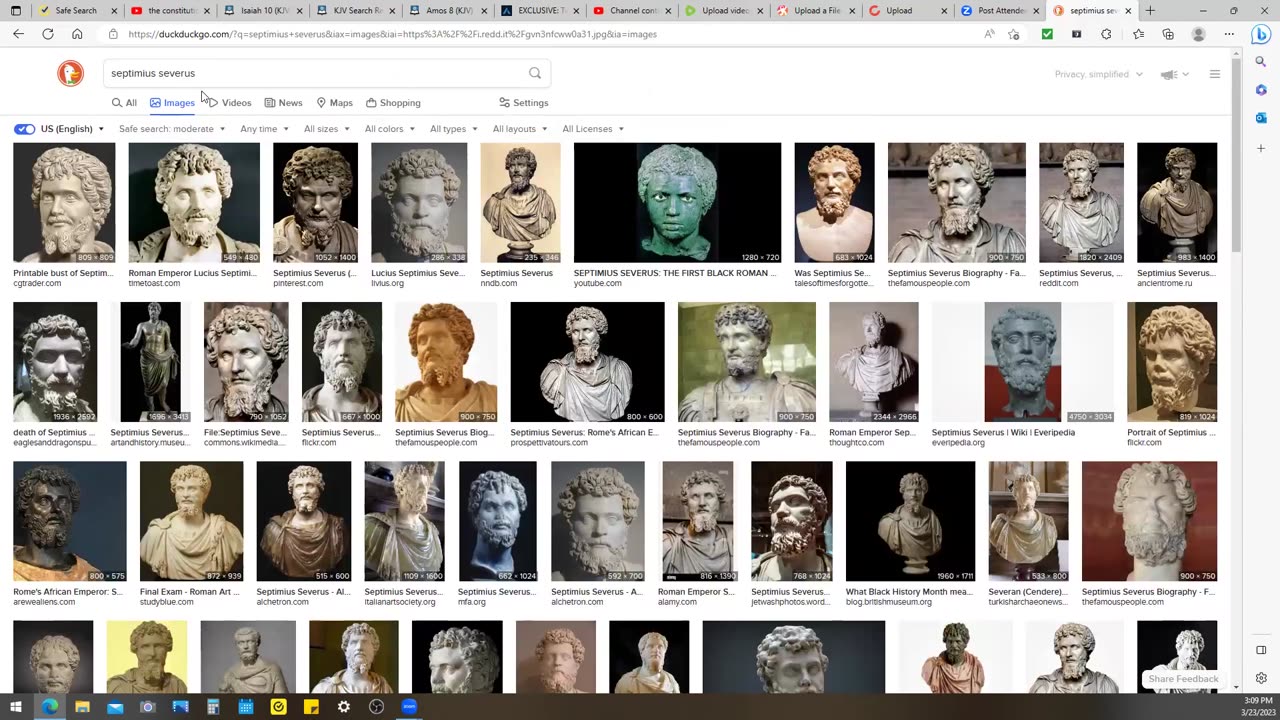Open sidebar search icon

[x=1261, y=62]
